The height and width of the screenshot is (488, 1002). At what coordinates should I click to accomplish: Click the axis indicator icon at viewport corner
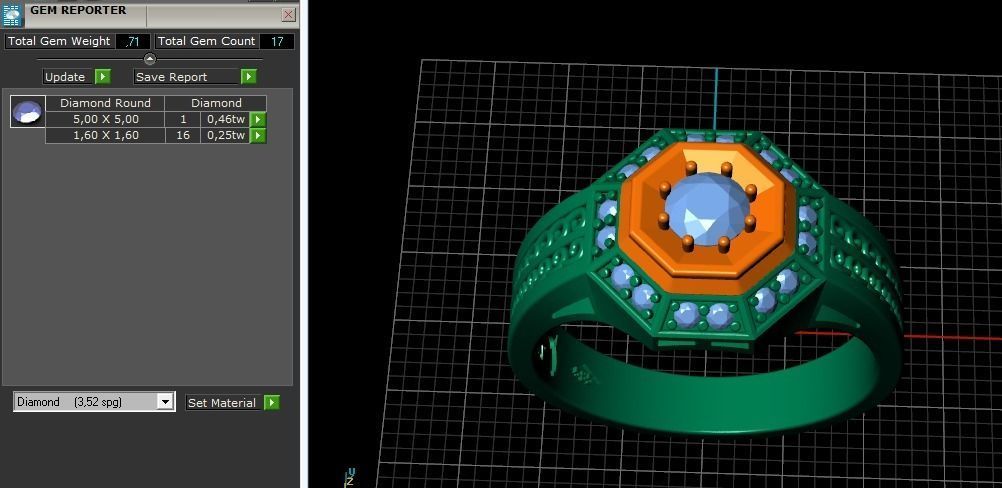(x=350, y=478)
